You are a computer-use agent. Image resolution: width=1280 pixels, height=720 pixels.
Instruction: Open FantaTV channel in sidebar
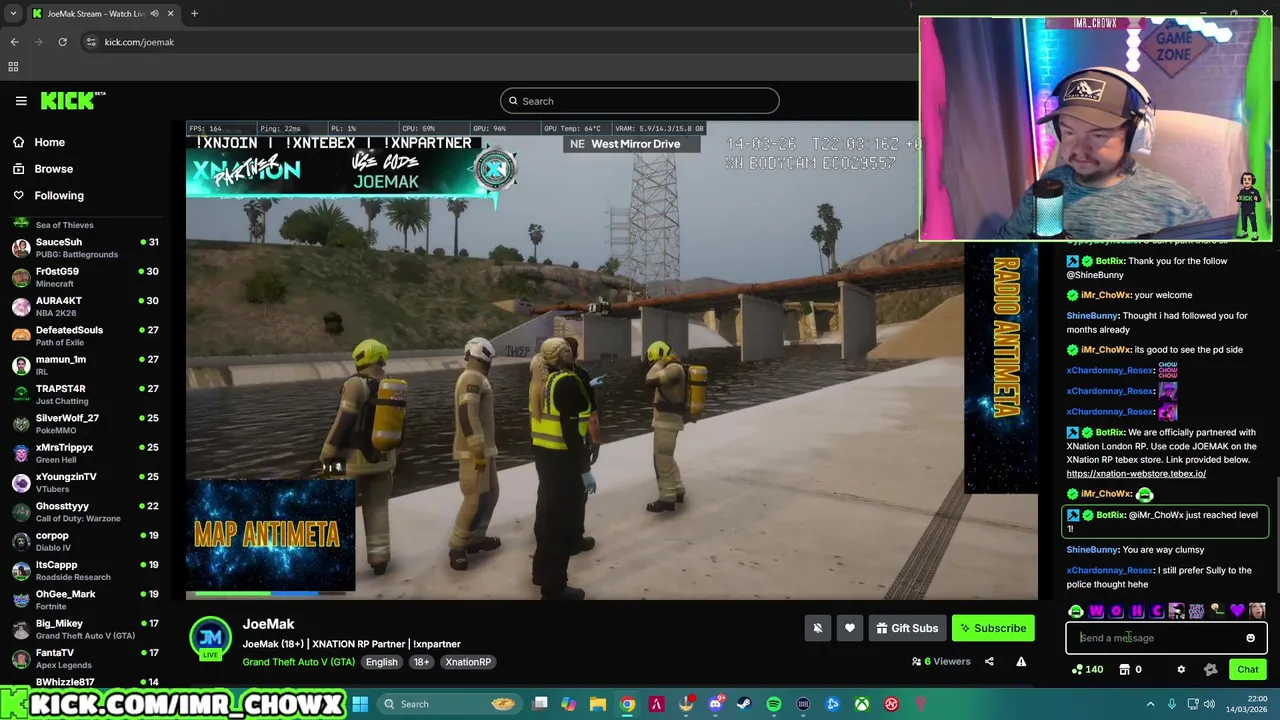[85, 658]
